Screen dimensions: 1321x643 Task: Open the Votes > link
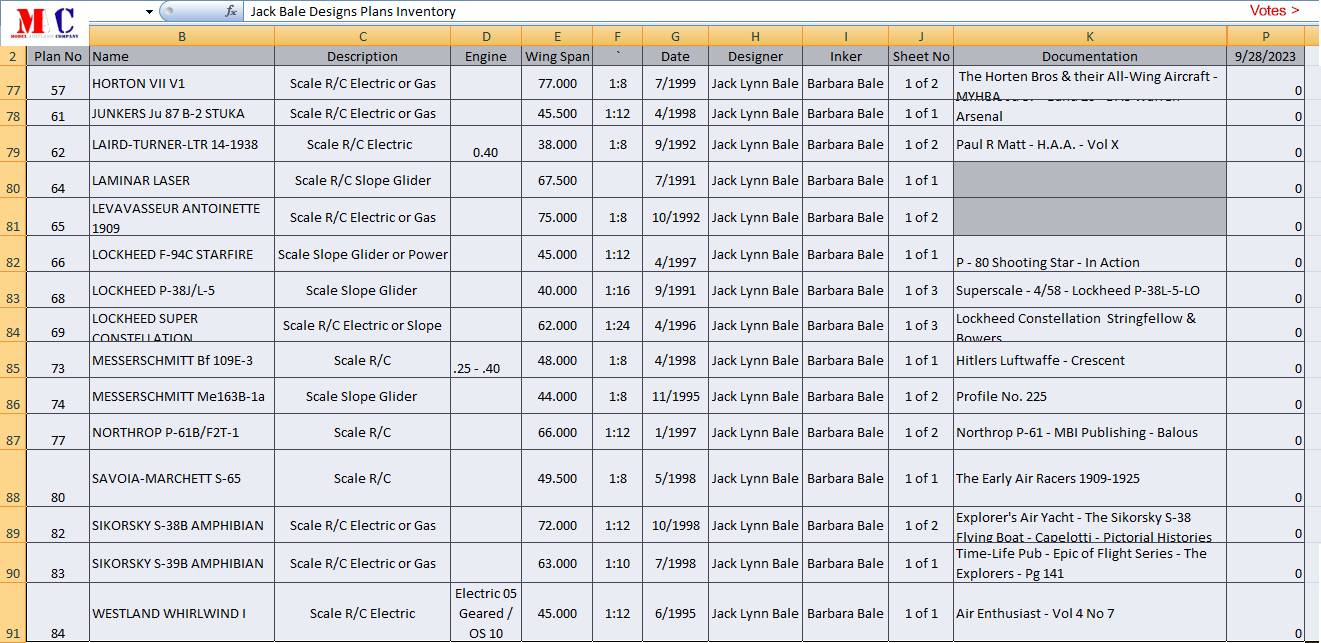(1274, 11)
